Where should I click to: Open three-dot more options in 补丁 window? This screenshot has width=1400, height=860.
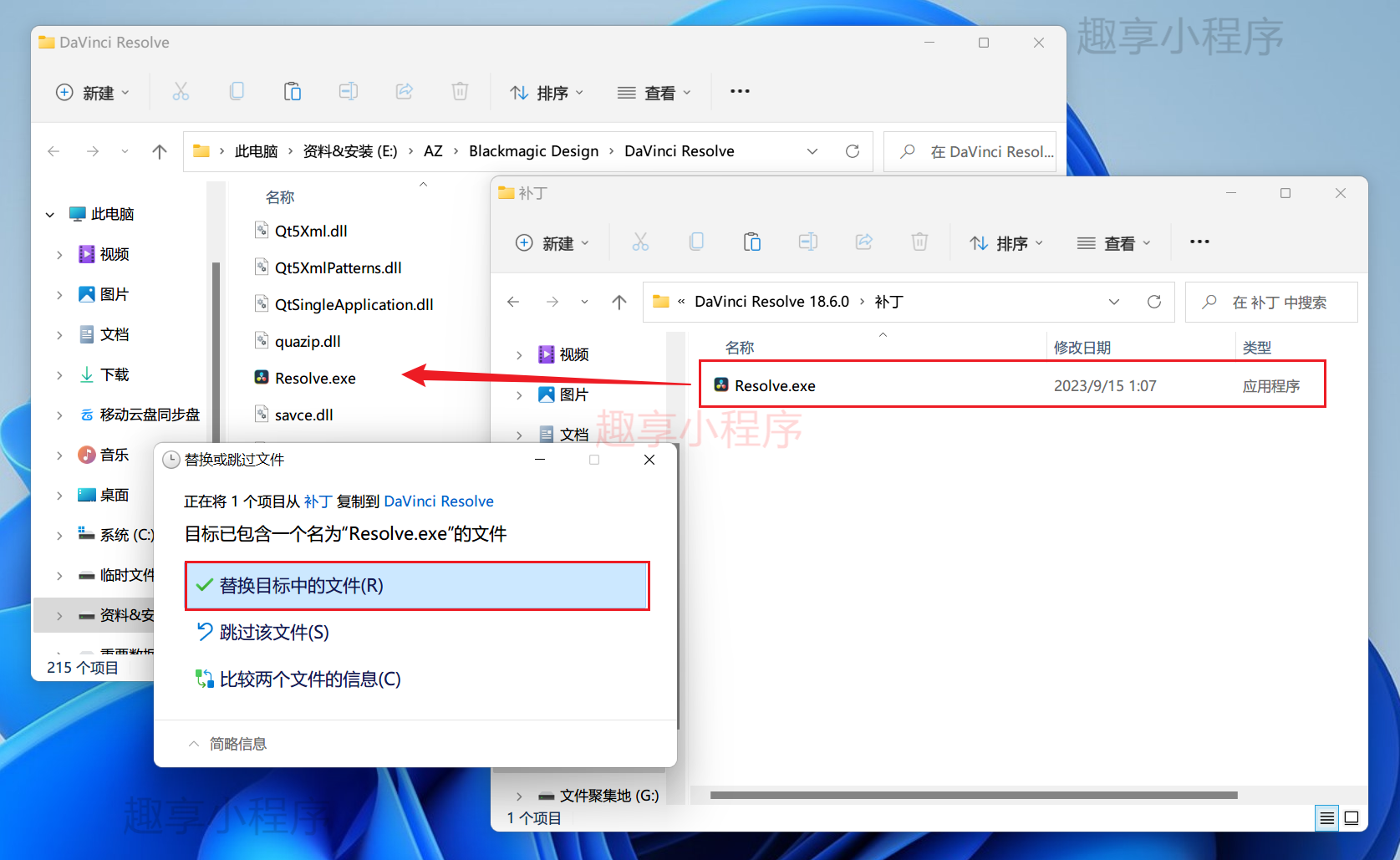(1199, 242)
